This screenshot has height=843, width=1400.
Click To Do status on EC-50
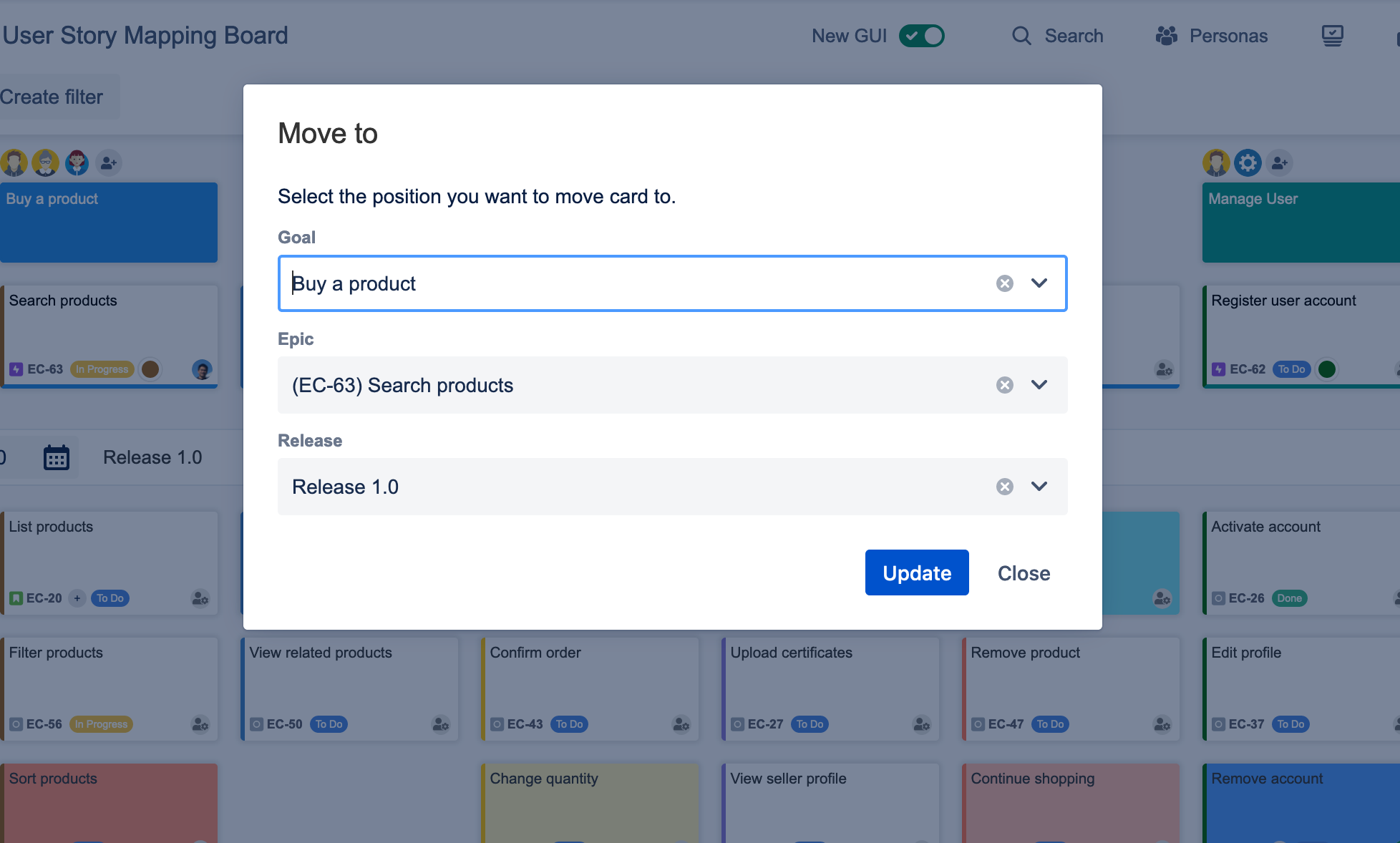coord(329,724)
